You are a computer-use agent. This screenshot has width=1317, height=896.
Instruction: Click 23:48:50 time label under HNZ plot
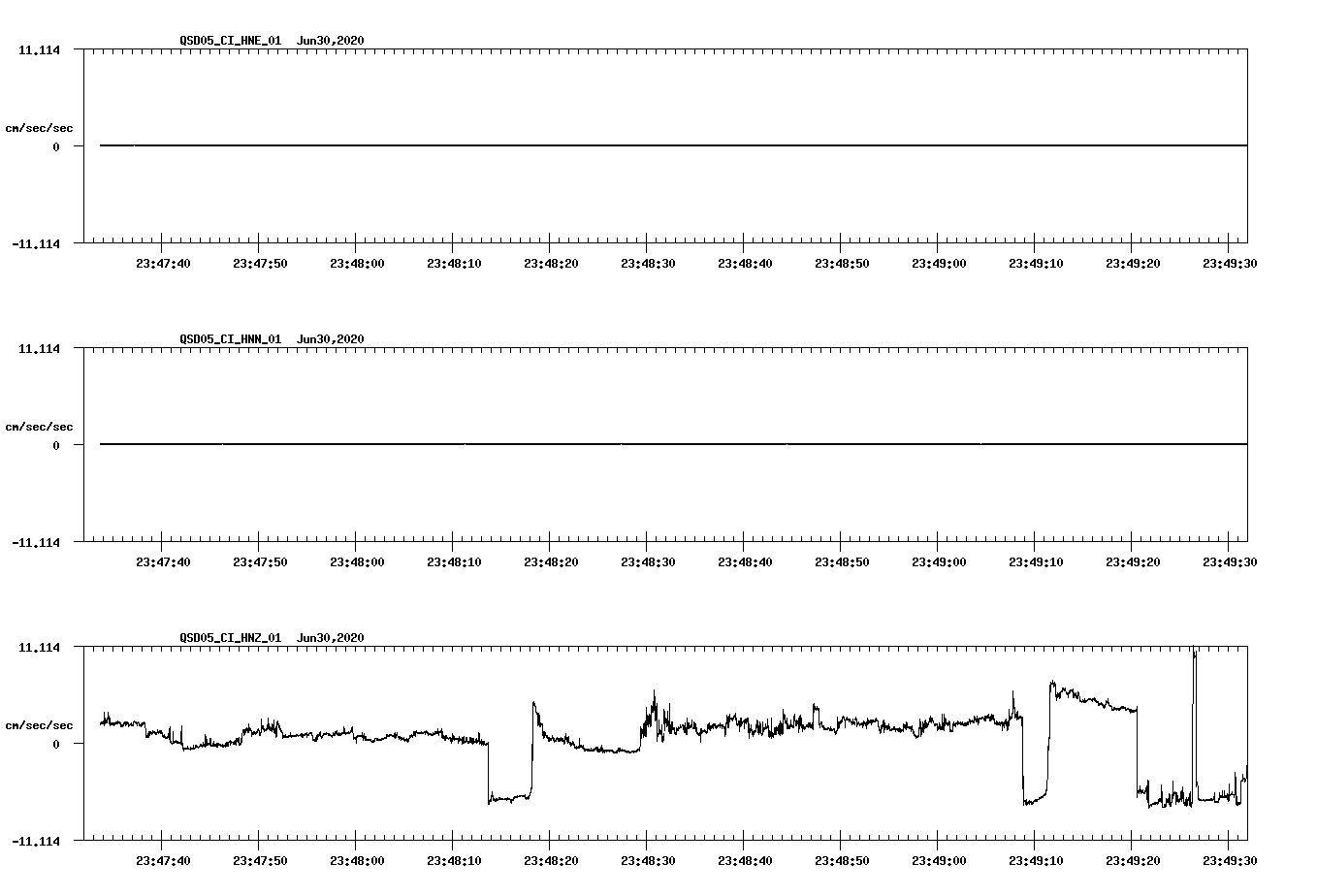842,860
